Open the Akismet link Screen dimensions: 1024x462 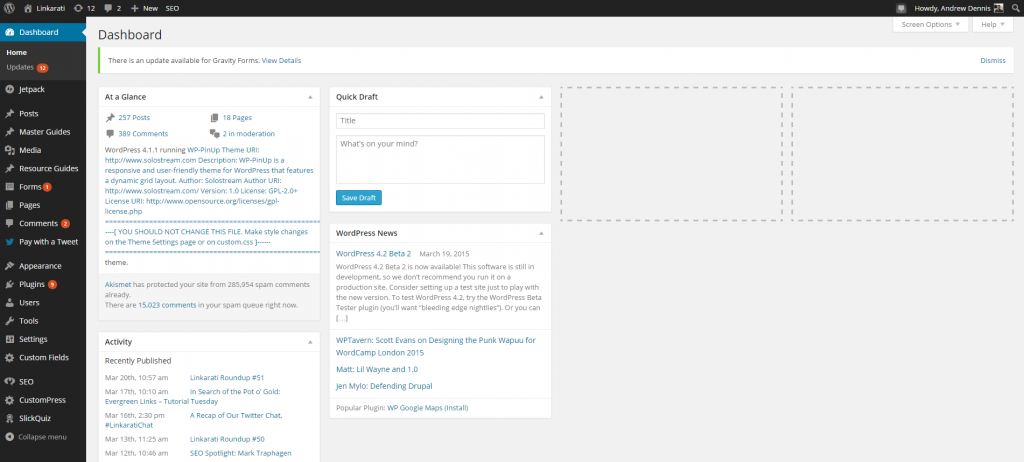(x=118, y=285)
